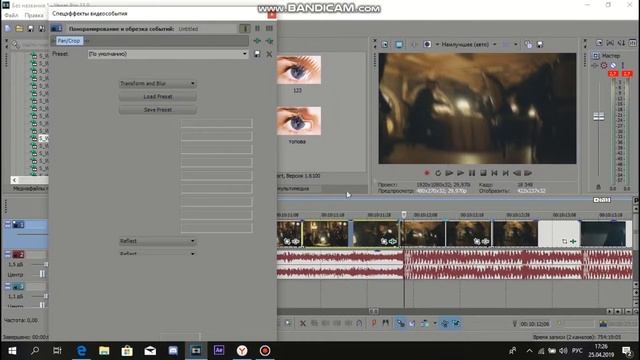Stop playback under the preview

(483, 173)
